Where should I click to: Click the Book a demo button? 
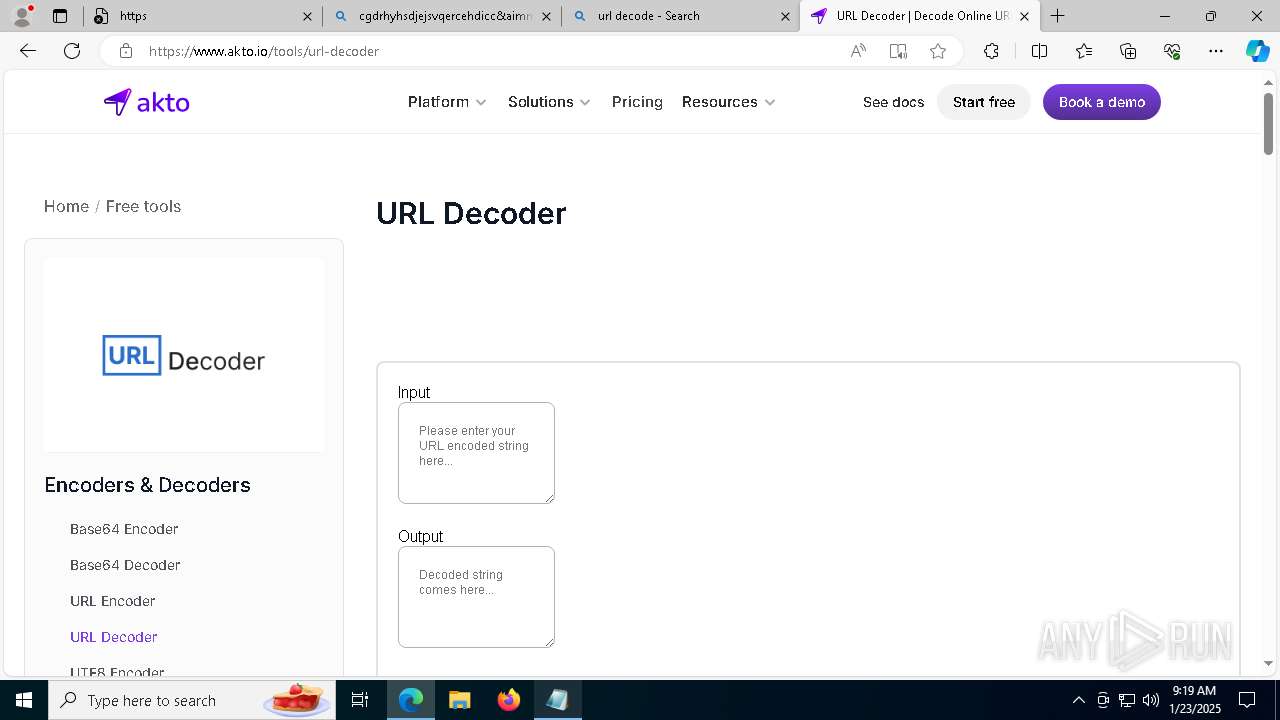tap(1102, 102)
